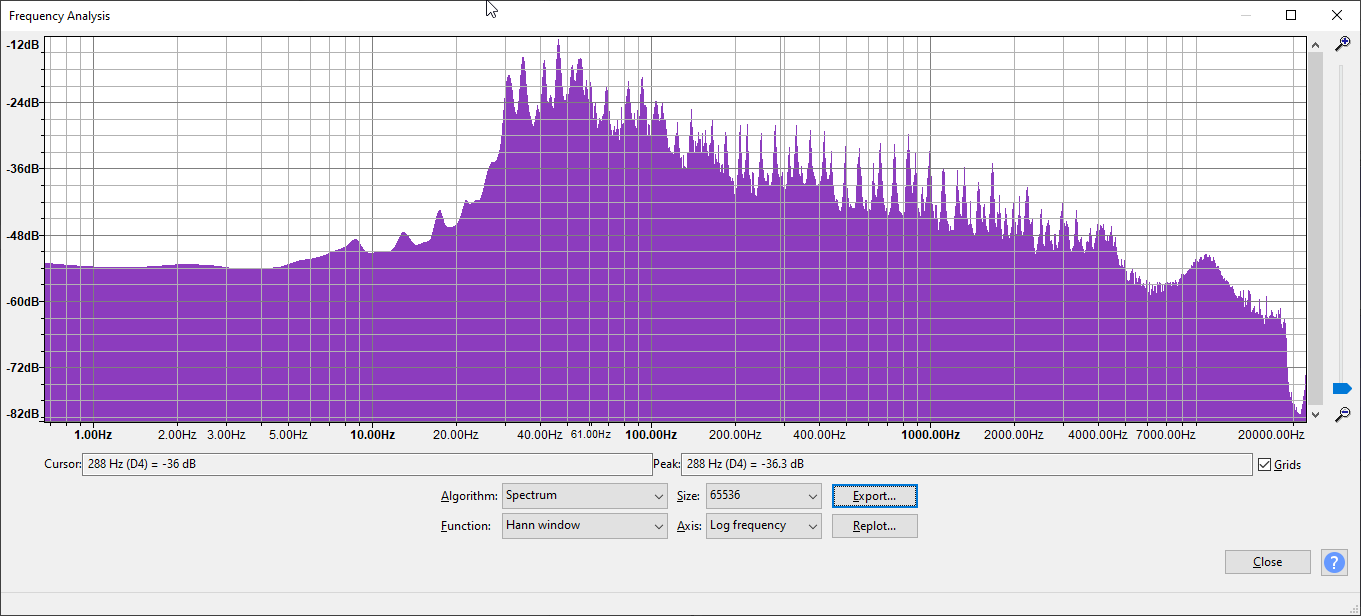Open the Size dropdown showing 65536
The height and width of the screenshot is (616, 1361).
tap(763, 496)
